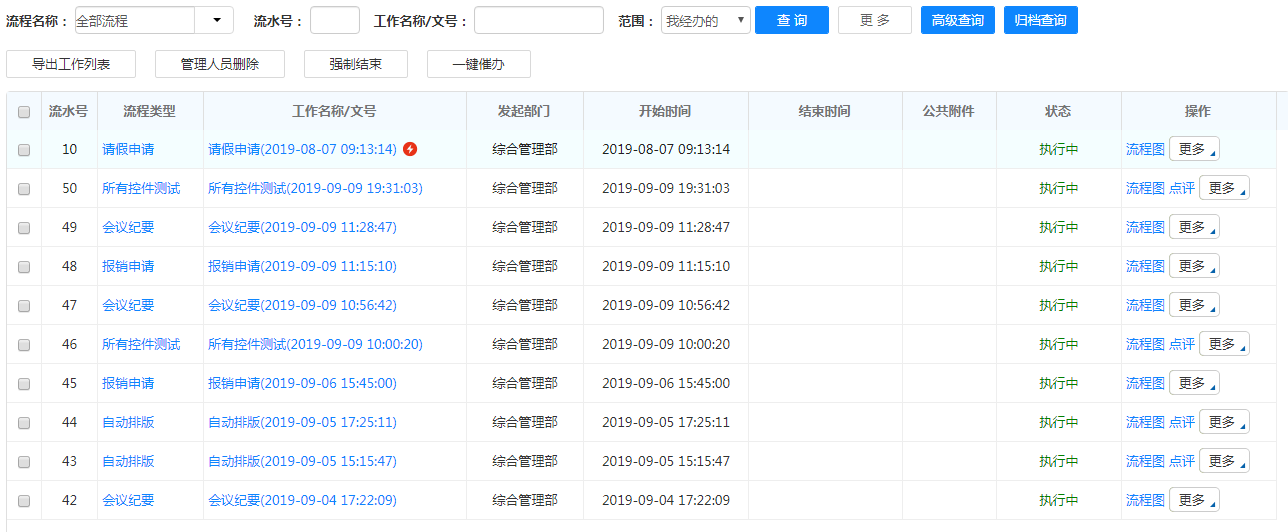The width and height of the screenshot is (1288, 532).
Task: Open the 更多 menu for serial number 42
Action: 1194,500
